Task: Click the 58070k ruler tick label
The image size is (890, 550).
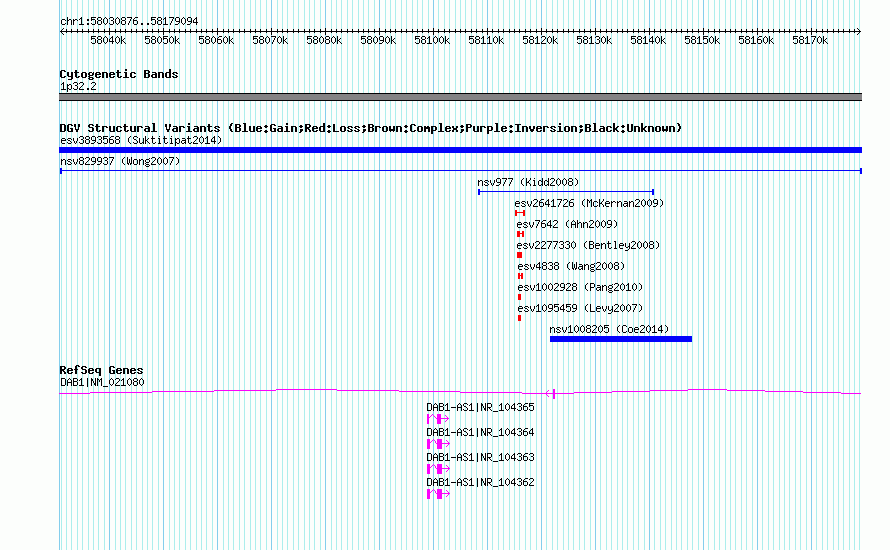Action: [270, 40]
